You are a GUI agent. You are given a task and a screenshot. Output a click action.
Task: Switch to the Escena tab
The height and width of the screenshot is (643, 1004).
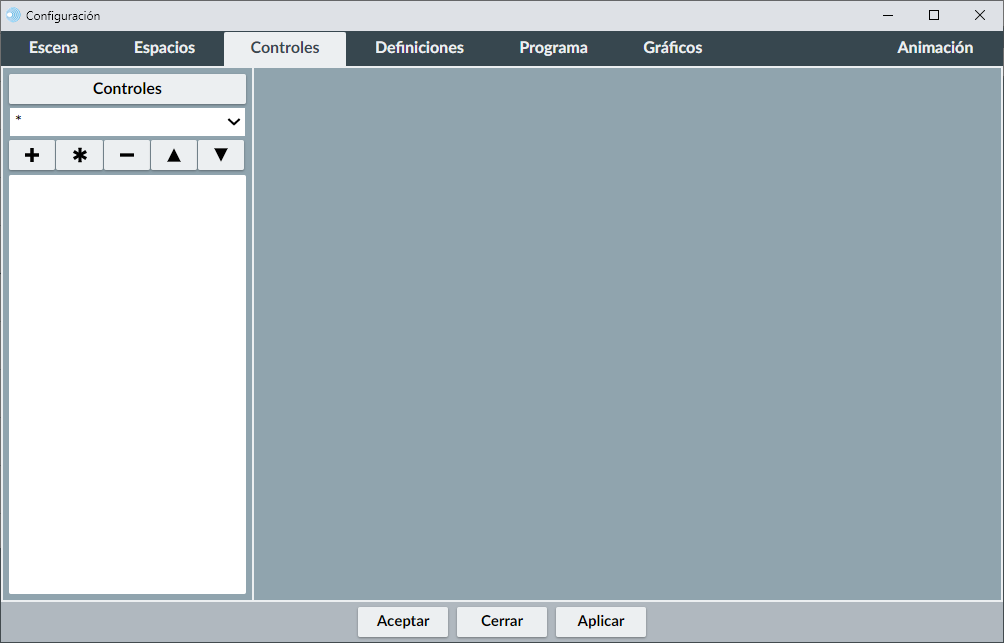54,48
